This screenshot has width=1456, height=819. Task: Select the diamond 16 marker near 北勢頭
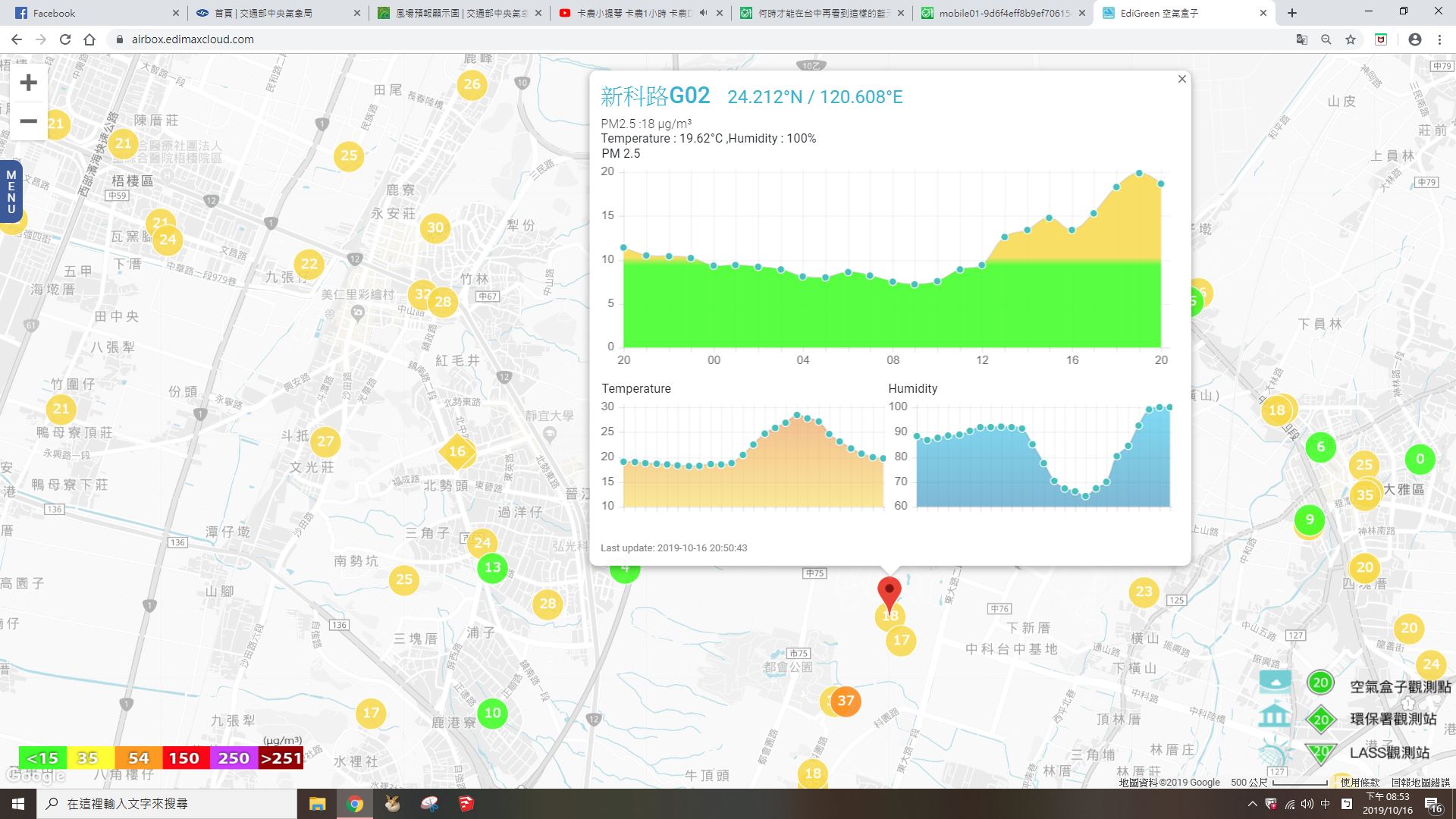pyautogui.click(x=457, y=451)
